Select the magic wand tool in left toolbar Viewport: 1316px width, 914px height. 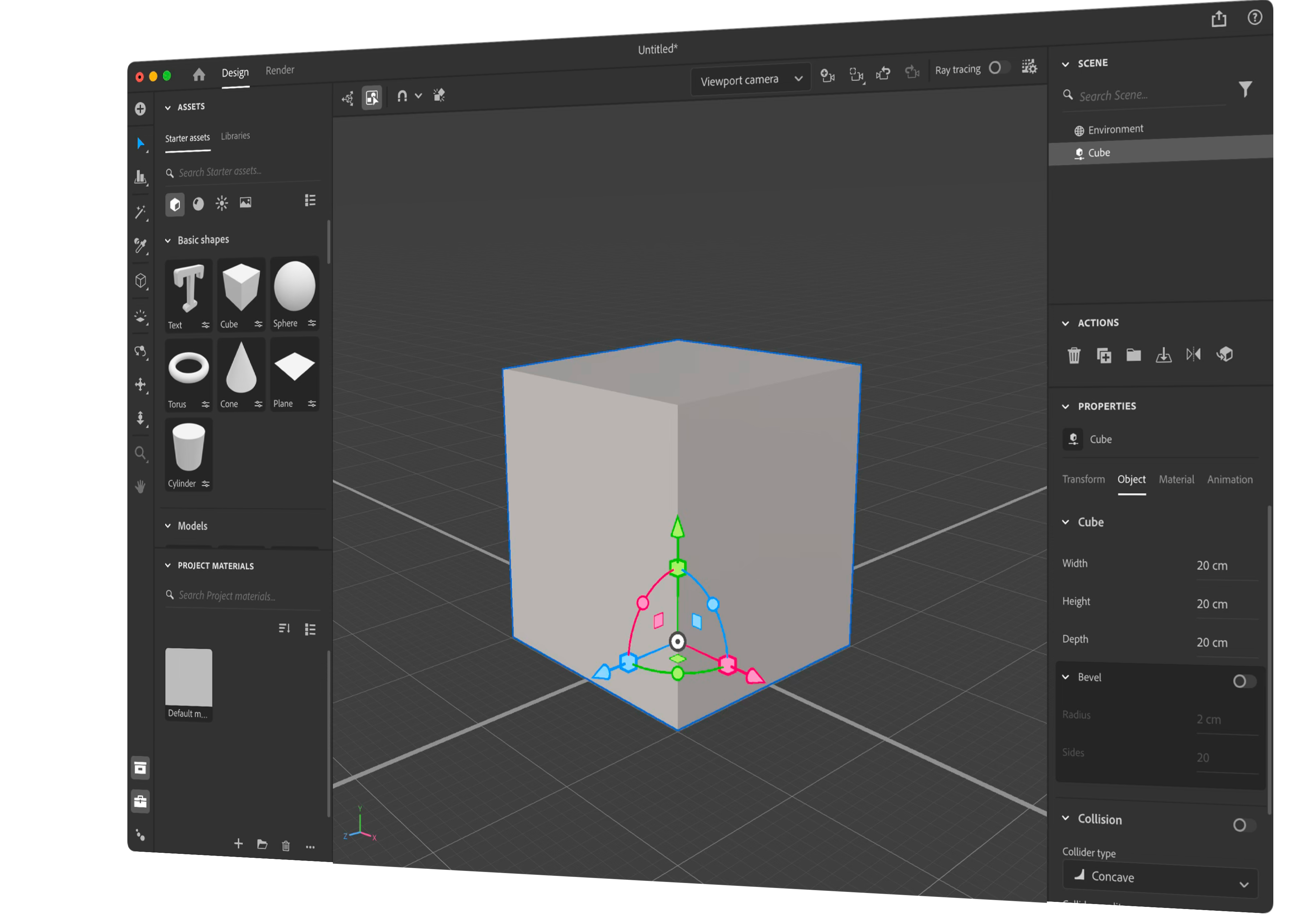tap(140, 212)
